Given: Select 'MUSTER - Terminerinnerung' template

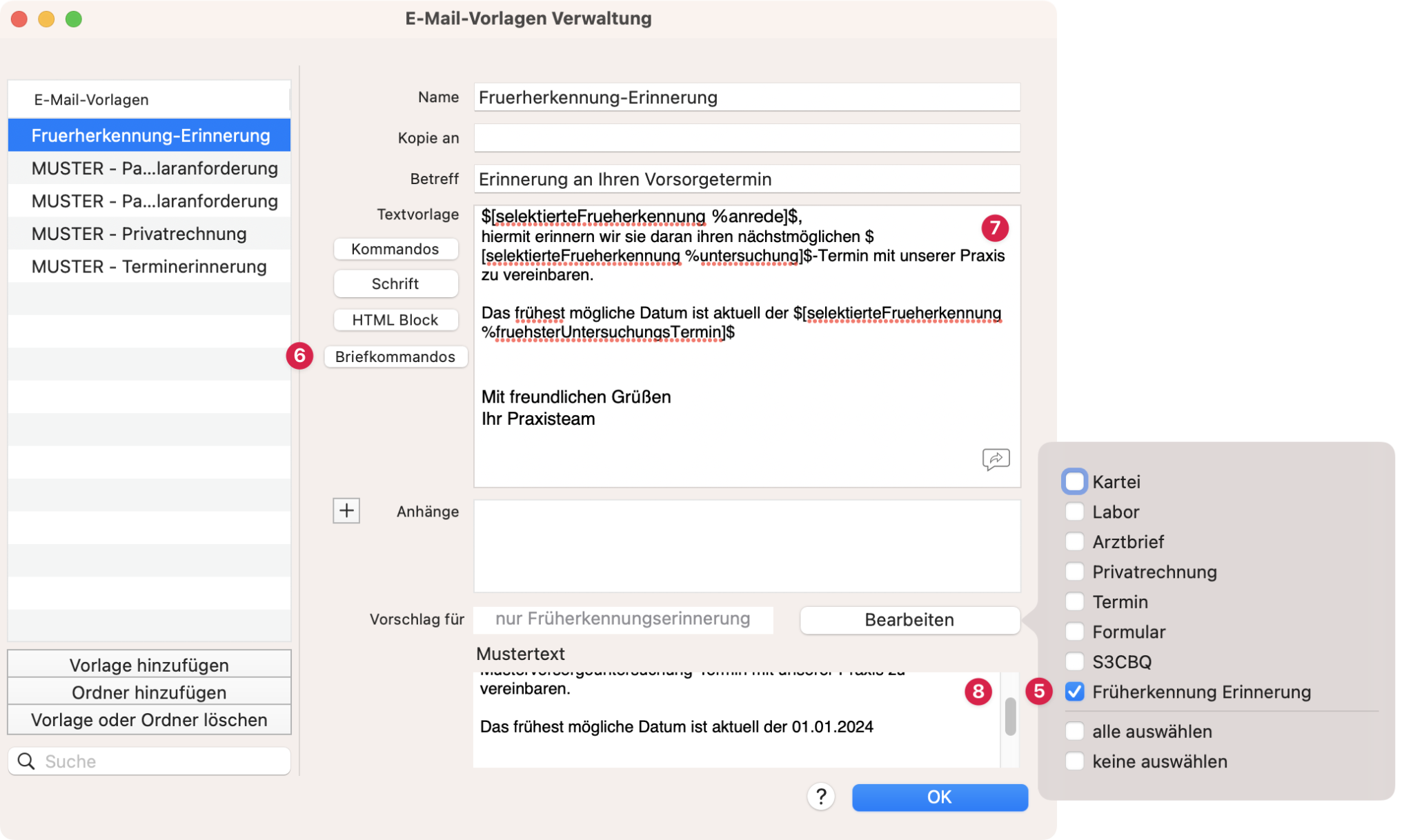Looking at the screenshot, I should tap(149, 266).
